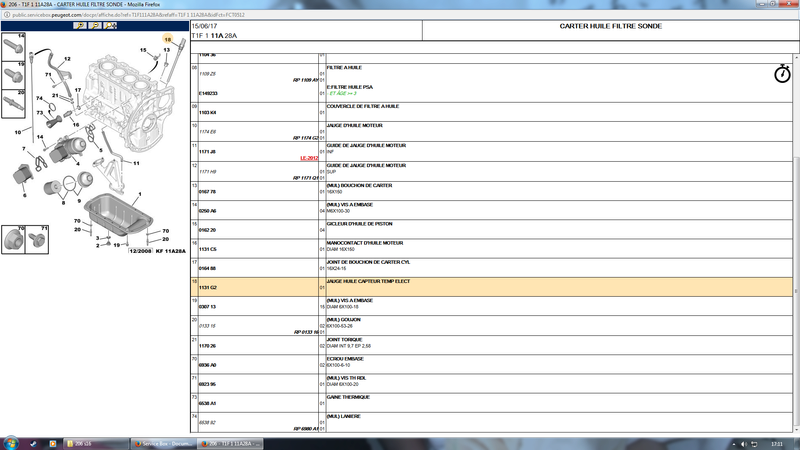Click the MANOCONTACT D'HUILE MOTEUR row
Image resolution: width=800 pixels, height=450 pixels.
click(x=492, y=248)
